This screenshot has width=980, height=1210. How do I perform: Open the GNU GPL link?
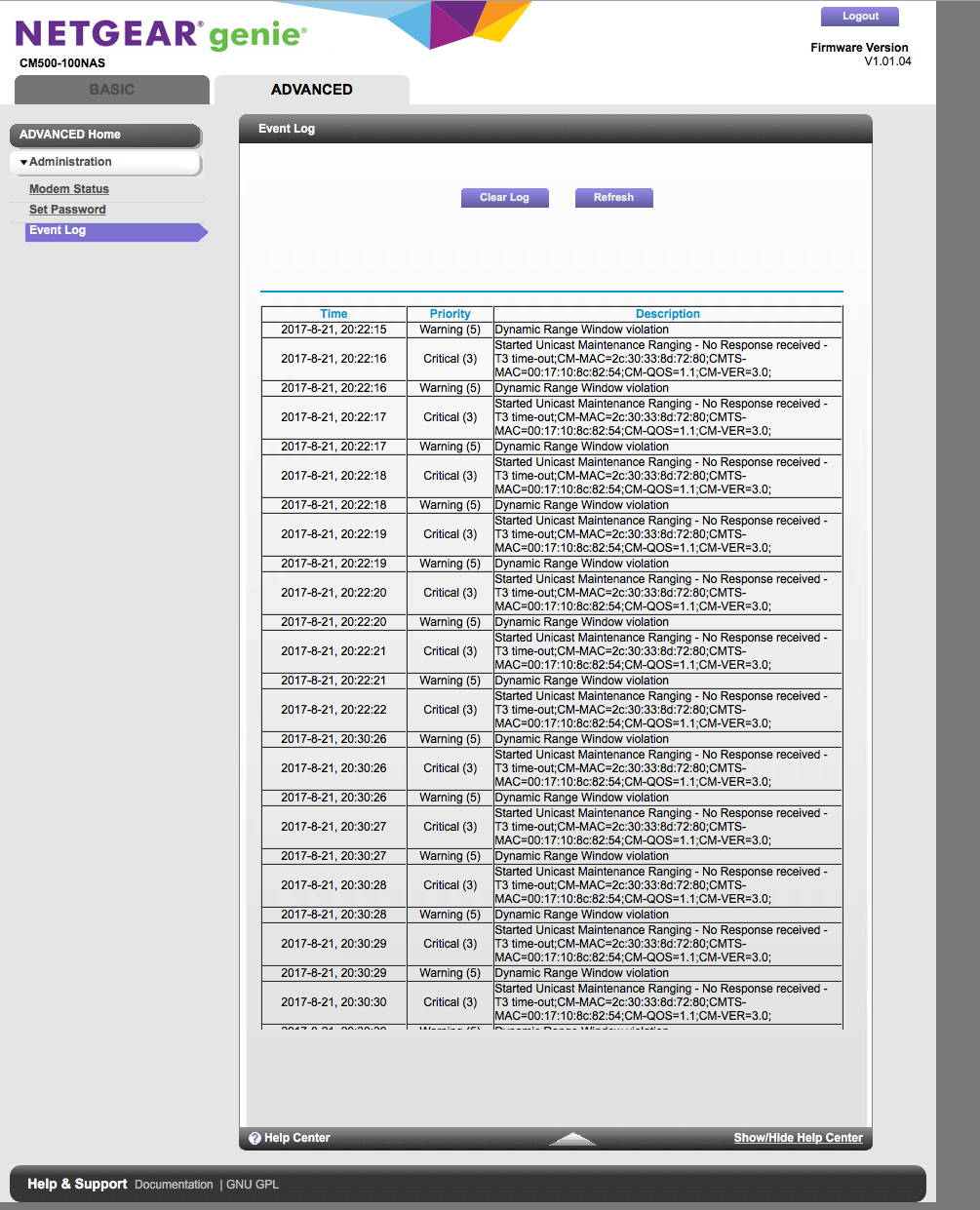coord(253,1184)
